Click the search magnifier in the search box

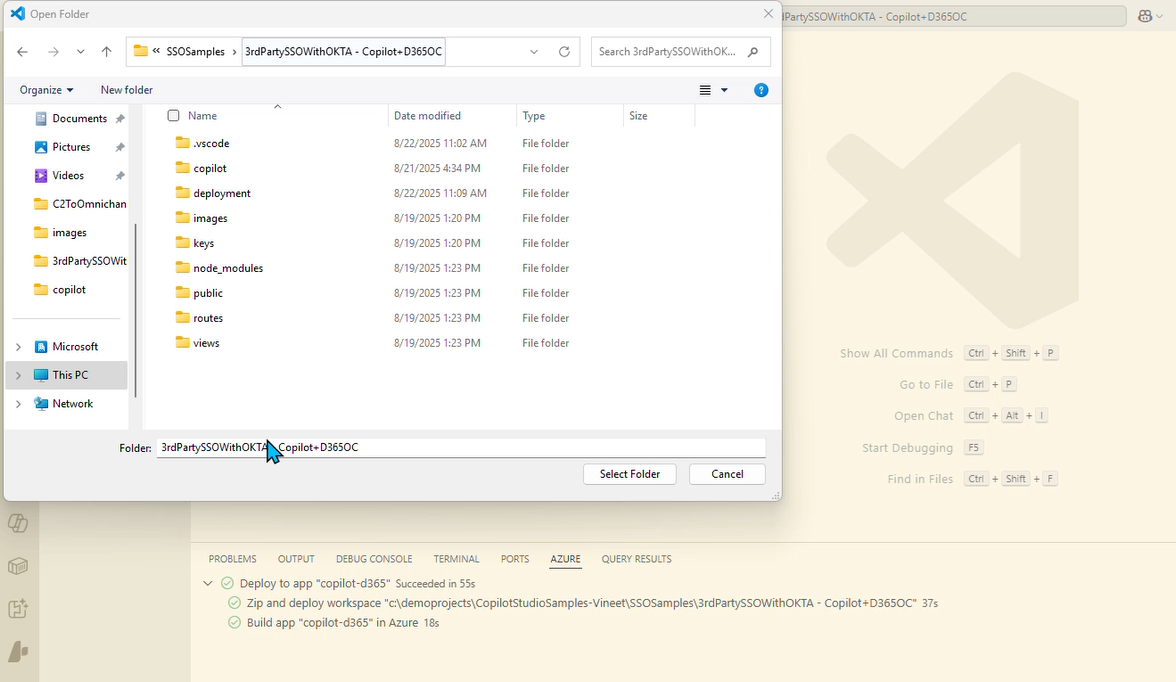click(754, 51)
